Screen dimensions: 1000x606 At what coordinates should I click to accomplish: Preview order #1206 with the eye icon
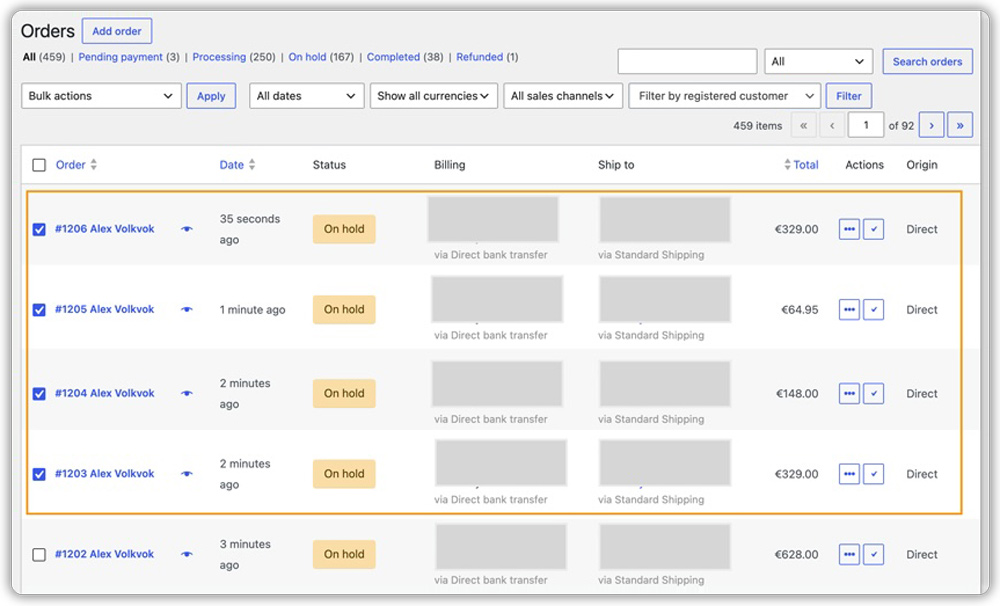(x=186, y=229)
